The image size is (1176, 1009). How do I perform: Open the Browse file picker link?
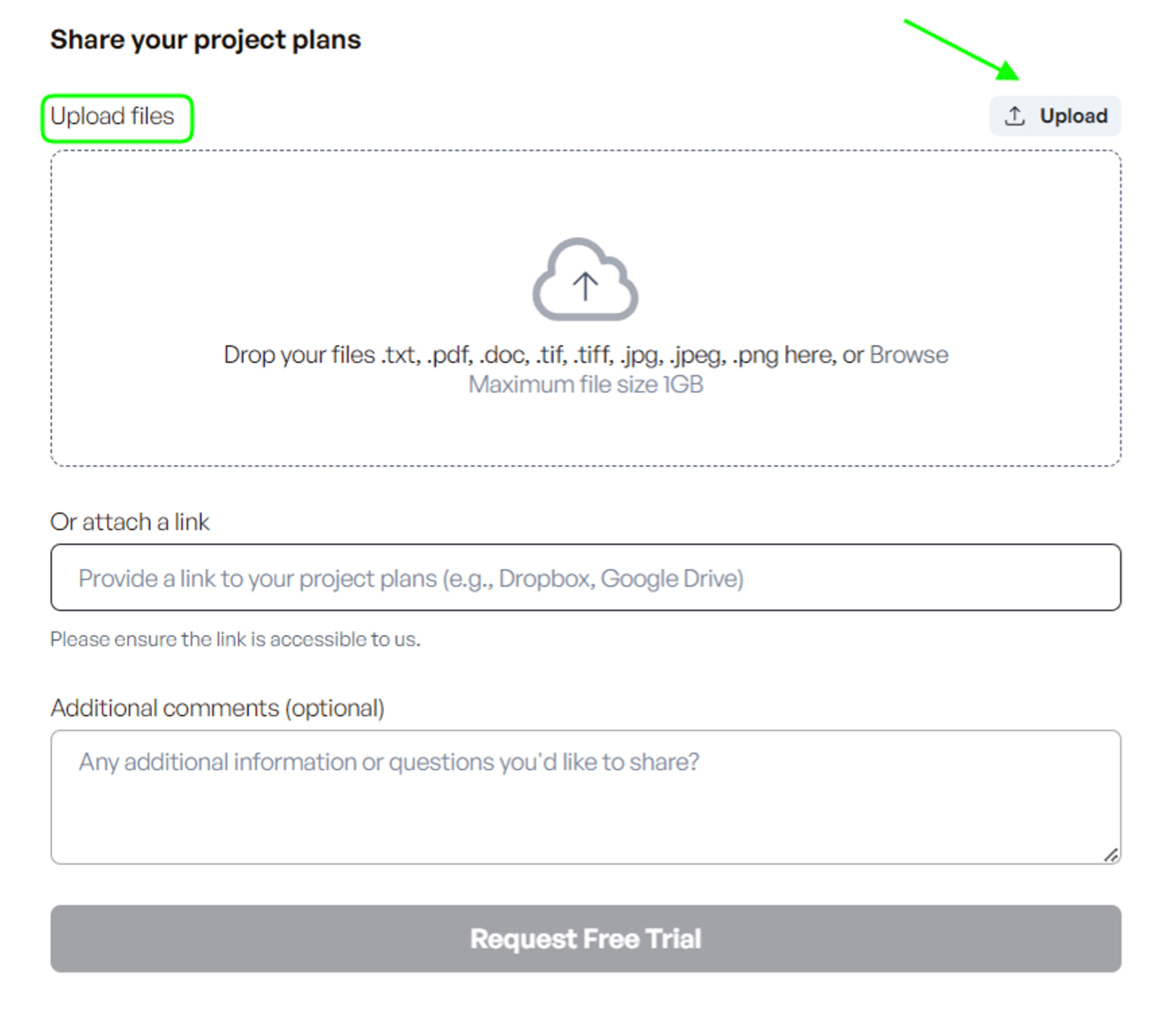pos(908,355)
